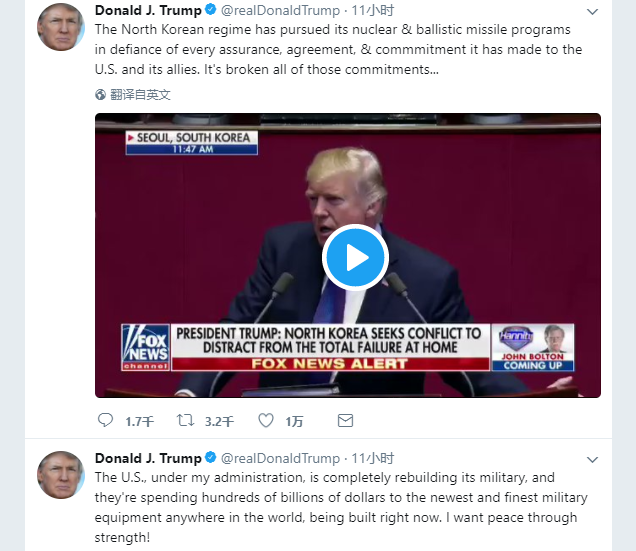Open Trump avatar on first tweet
This screenshot has height=551, width=636.
[61, 27]
